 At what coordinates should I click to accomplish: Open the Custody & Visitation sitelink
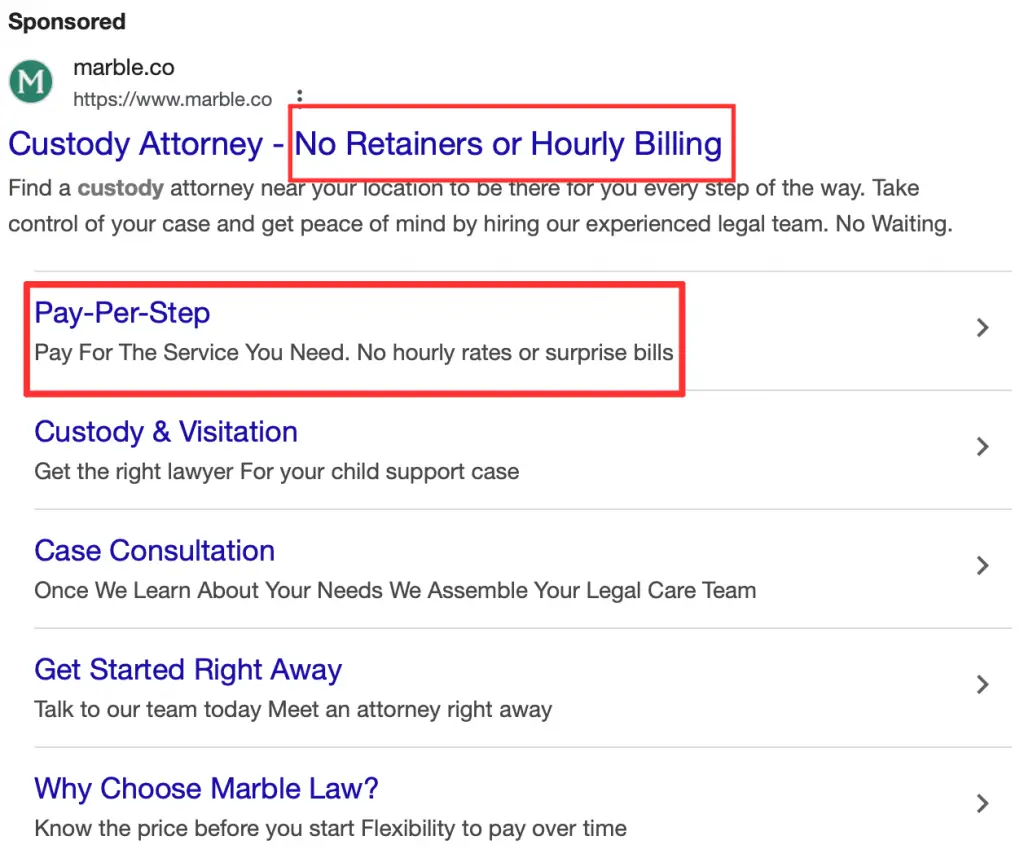pos(166,432)
